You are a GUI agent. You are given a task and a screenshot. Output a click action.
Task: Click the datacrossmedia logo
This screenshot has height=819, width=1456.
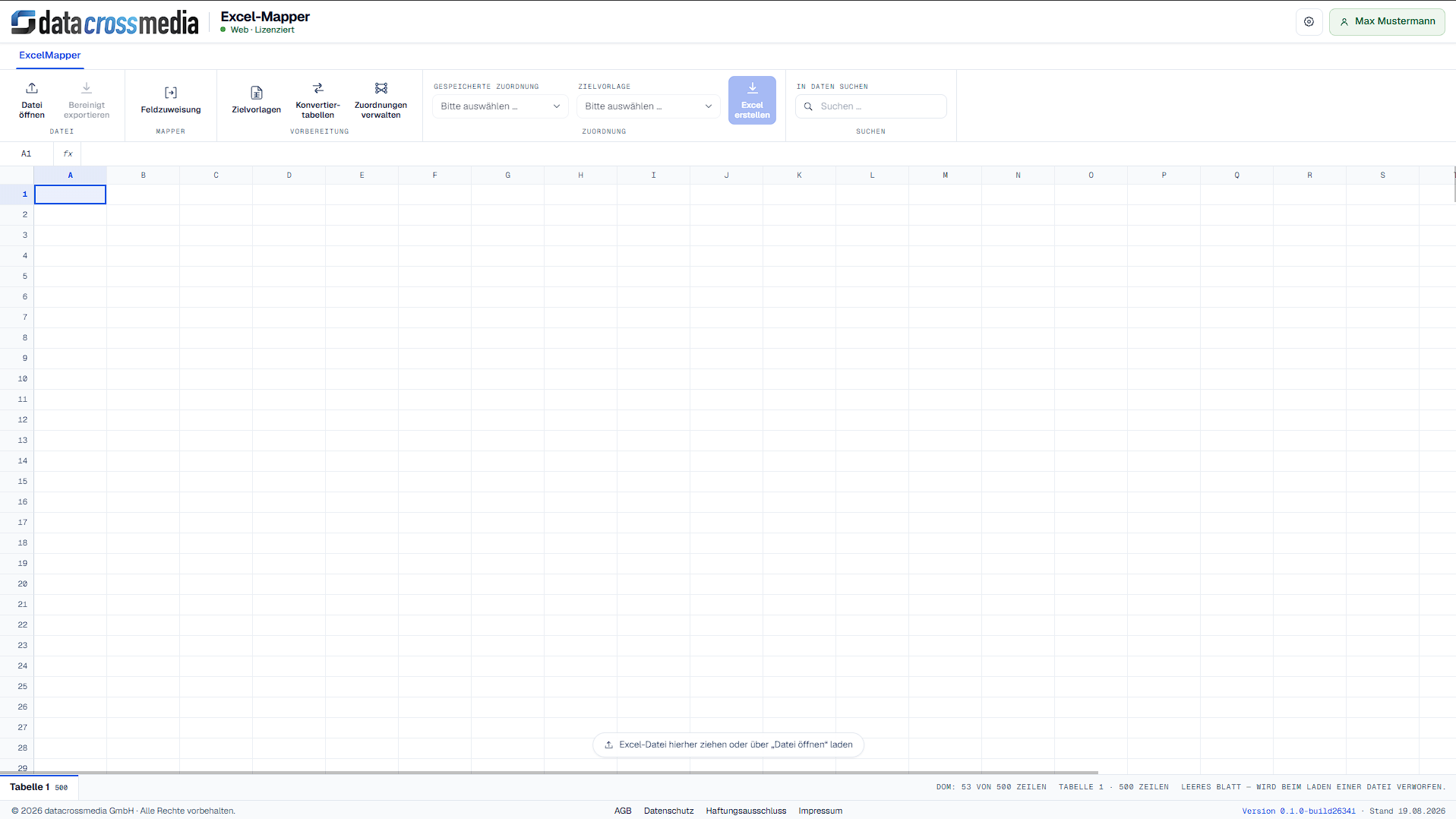point(105,22)
